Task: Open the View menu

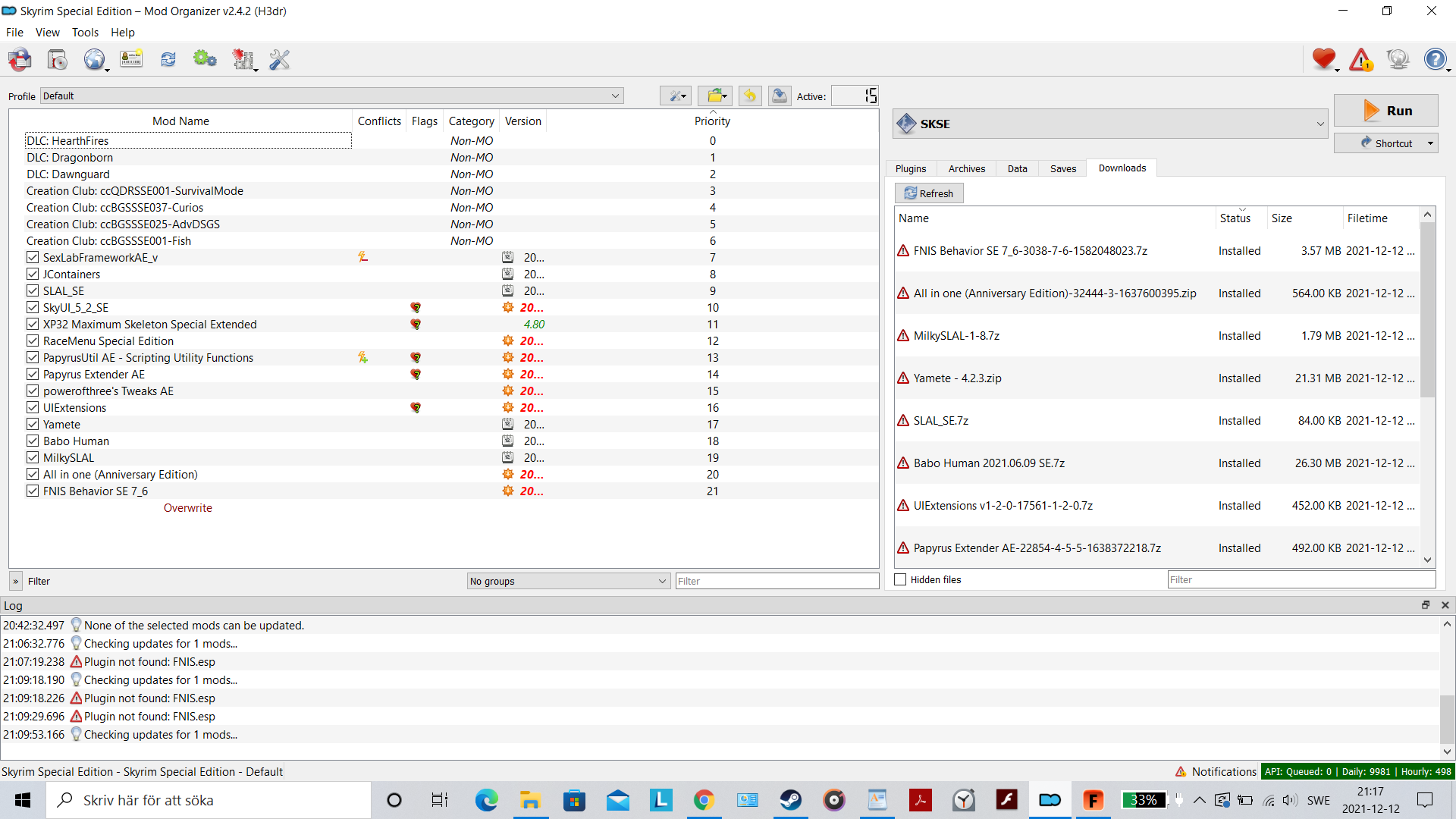Action: coord(47,32)
